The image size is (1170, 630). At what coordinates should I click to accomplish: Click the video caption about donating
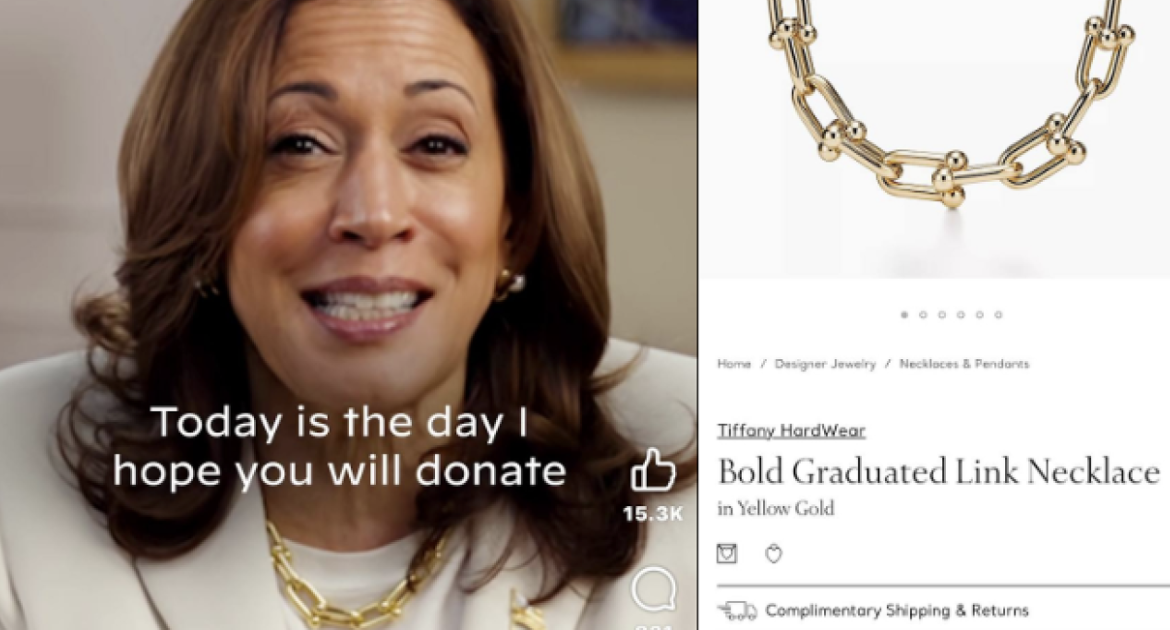pyautogui.click(x=340, y=446)
